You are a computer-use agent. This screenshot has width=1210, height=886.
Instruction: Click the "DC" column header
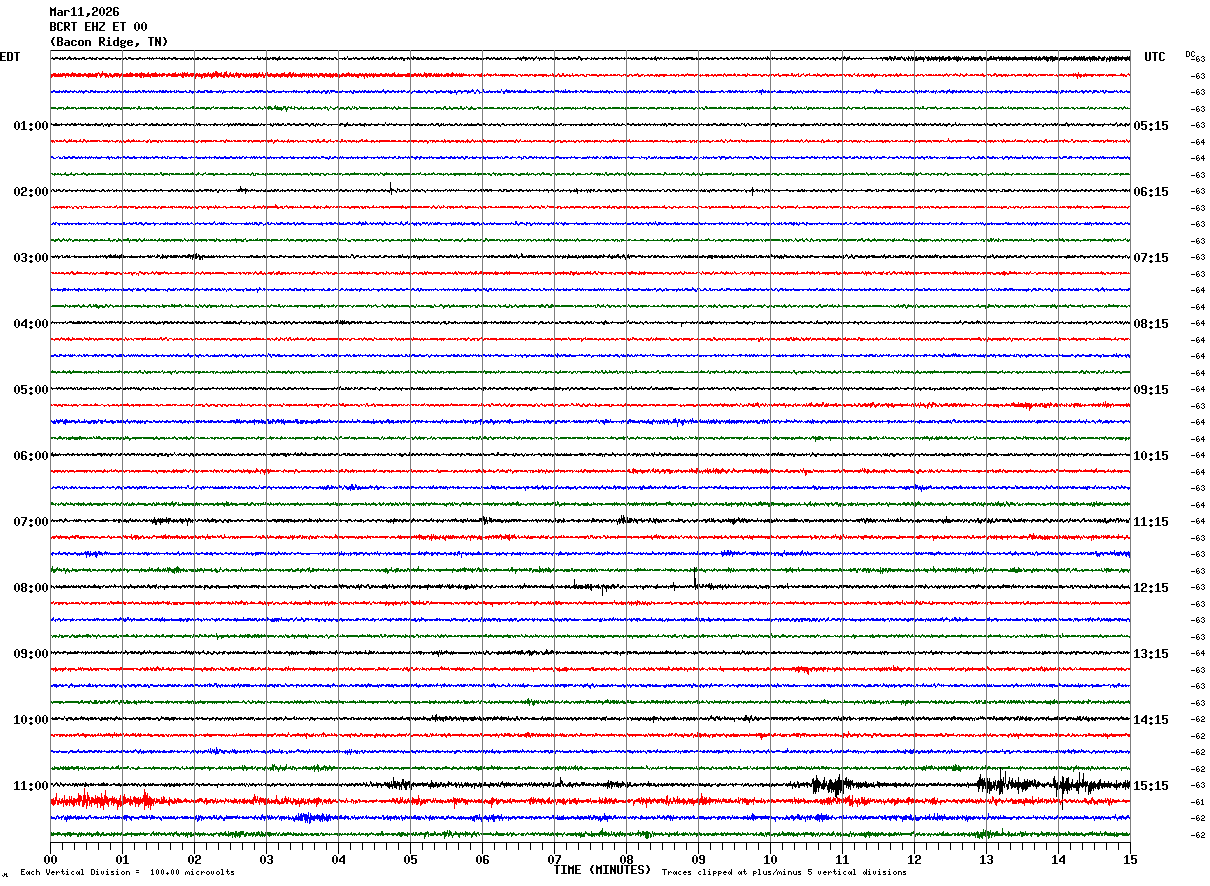(1191, 54)
